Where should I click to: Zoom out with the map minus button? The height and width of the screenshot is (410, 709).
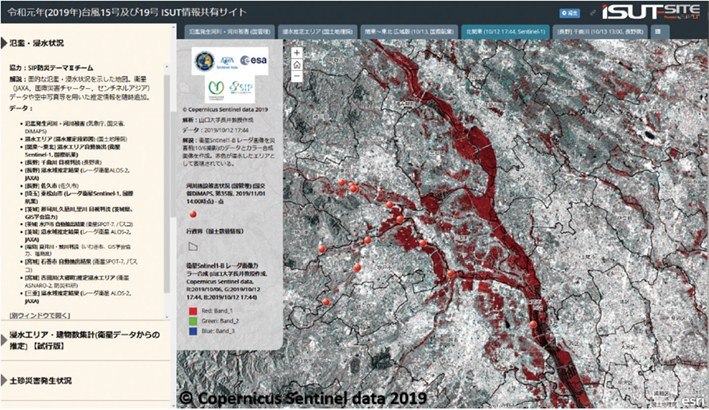[x=297, y=76]
